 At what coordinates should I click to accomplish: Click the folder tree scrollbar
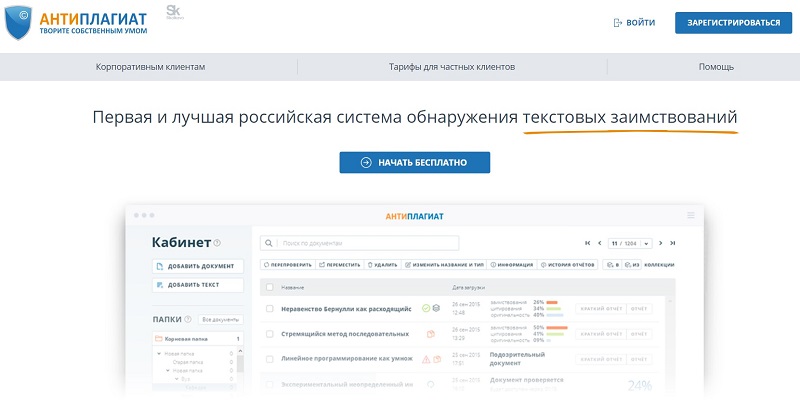[240, 362]
